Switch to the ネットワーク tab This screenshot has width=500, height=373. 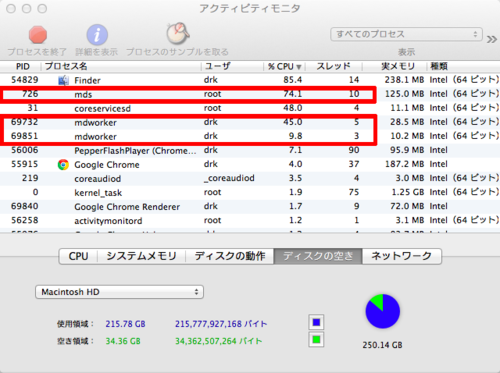coord(402,256)
